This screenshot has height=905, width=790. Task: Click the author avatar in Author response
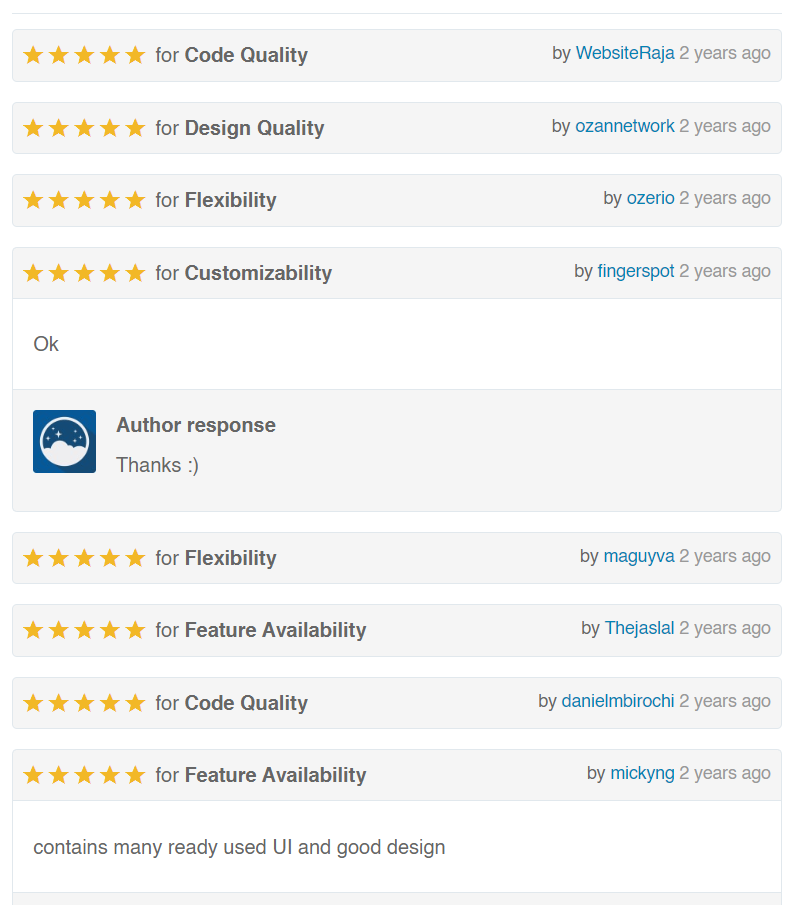click(x=65, y=442)
